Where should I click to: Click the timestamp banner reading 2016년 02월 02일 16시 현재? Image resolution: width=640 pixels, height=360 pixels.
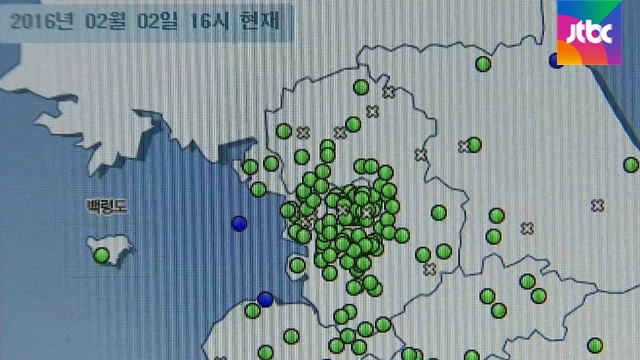pos(146,22)
